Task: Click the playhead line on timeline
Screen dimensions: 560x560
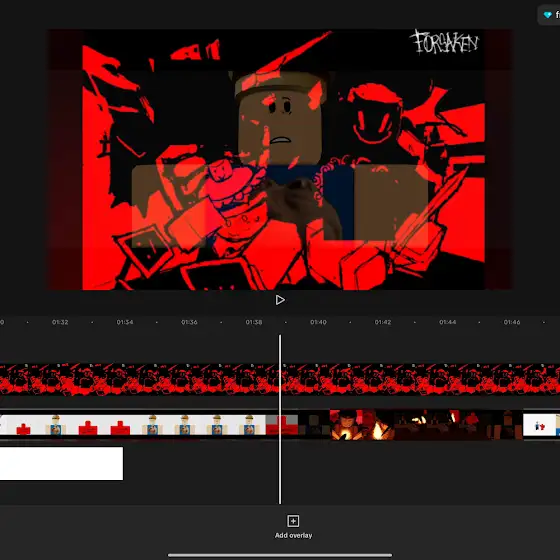Action: (280, 420)
